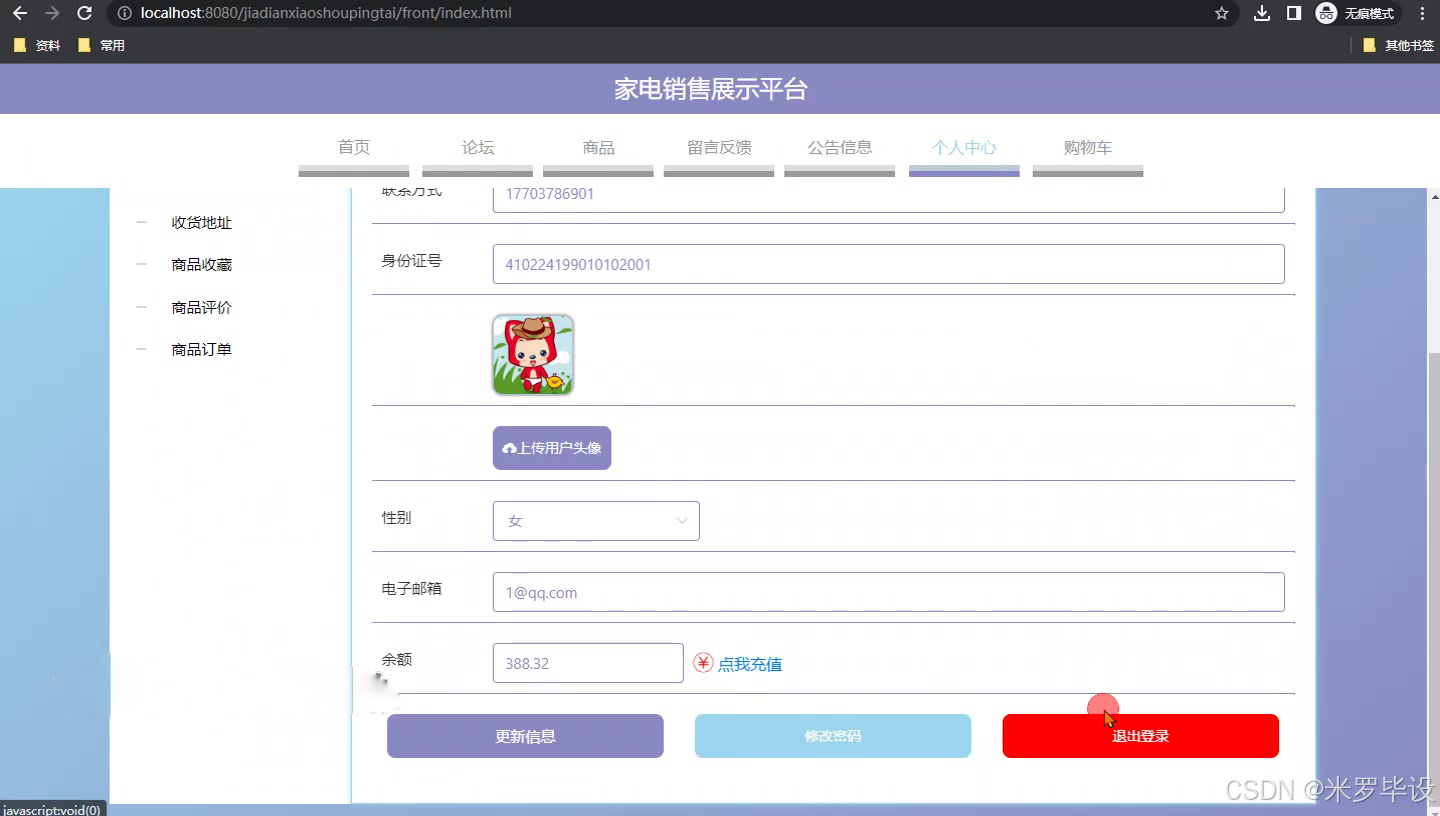
Task: Click the ¥ icon beside the balance field
Action: click(703, 662)
